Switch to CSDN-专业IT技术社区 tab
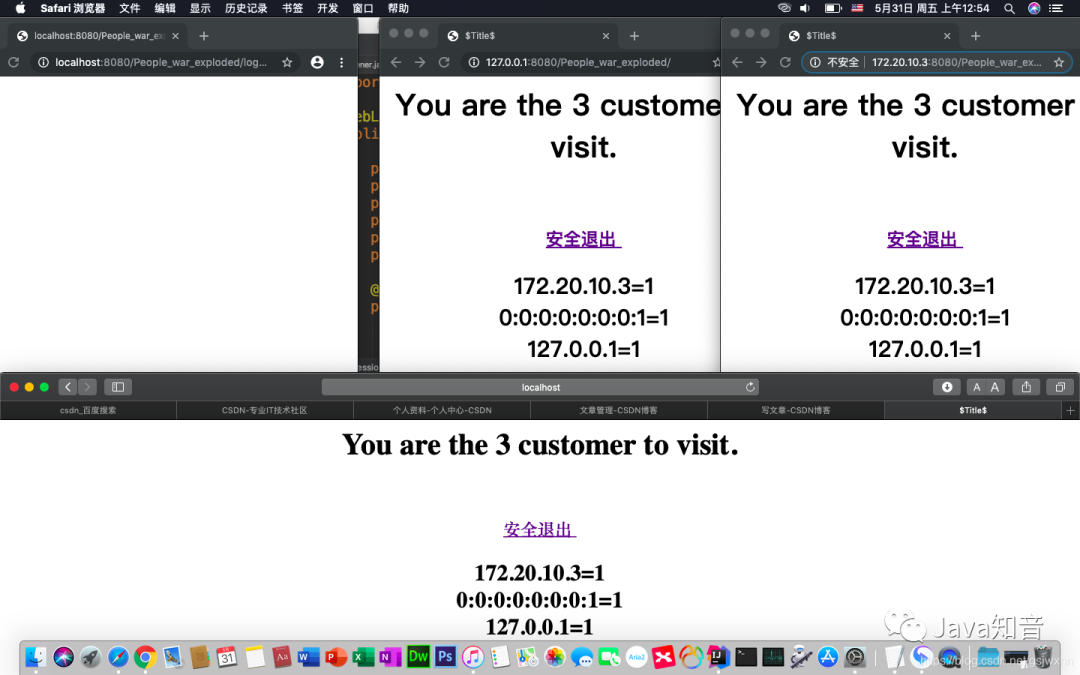1080x675 pixels. click(264, 411)
